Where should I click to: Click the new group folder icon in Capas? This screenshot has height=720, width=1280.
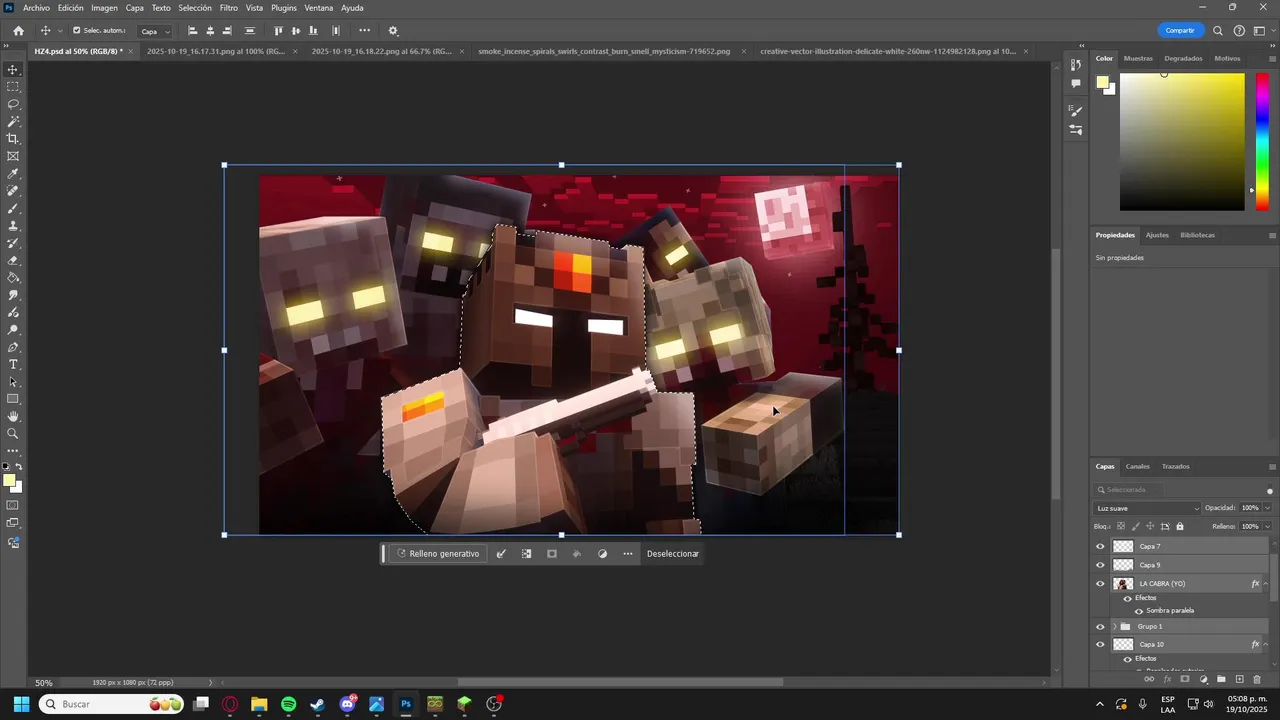[x=1221, y=679]
